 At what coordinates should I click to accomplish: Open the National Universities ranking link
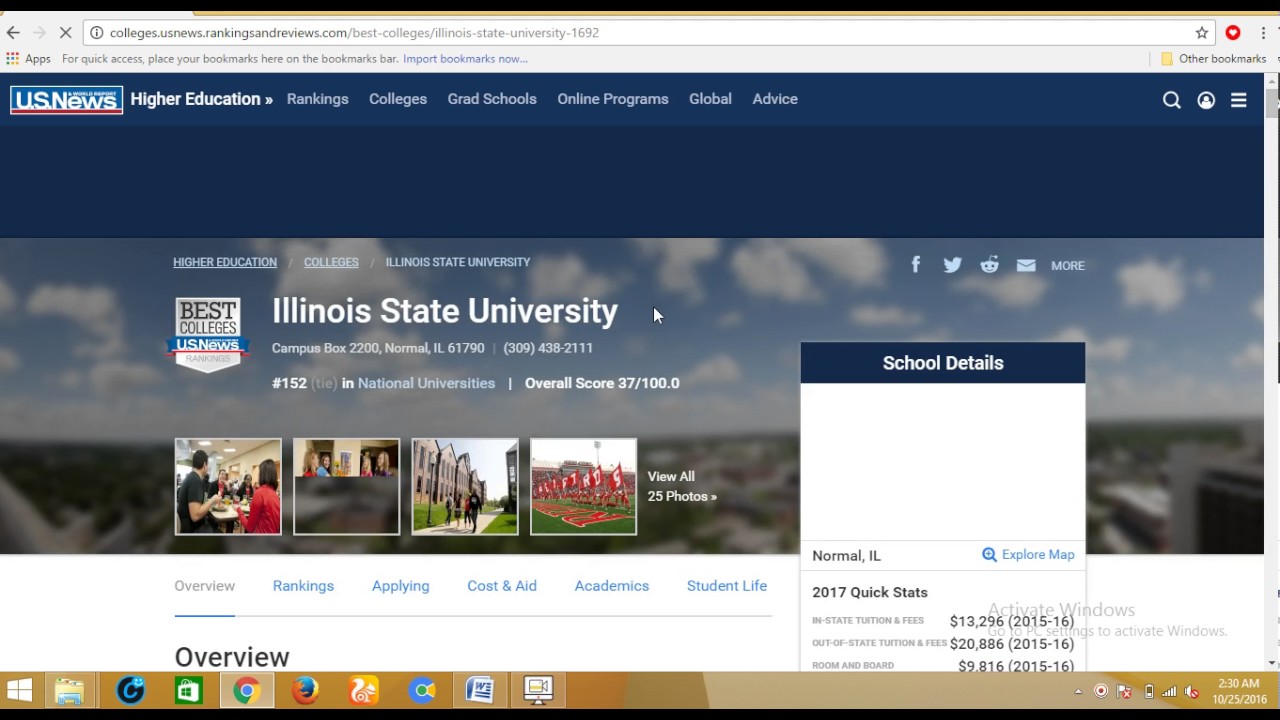[x=426, y=383]
